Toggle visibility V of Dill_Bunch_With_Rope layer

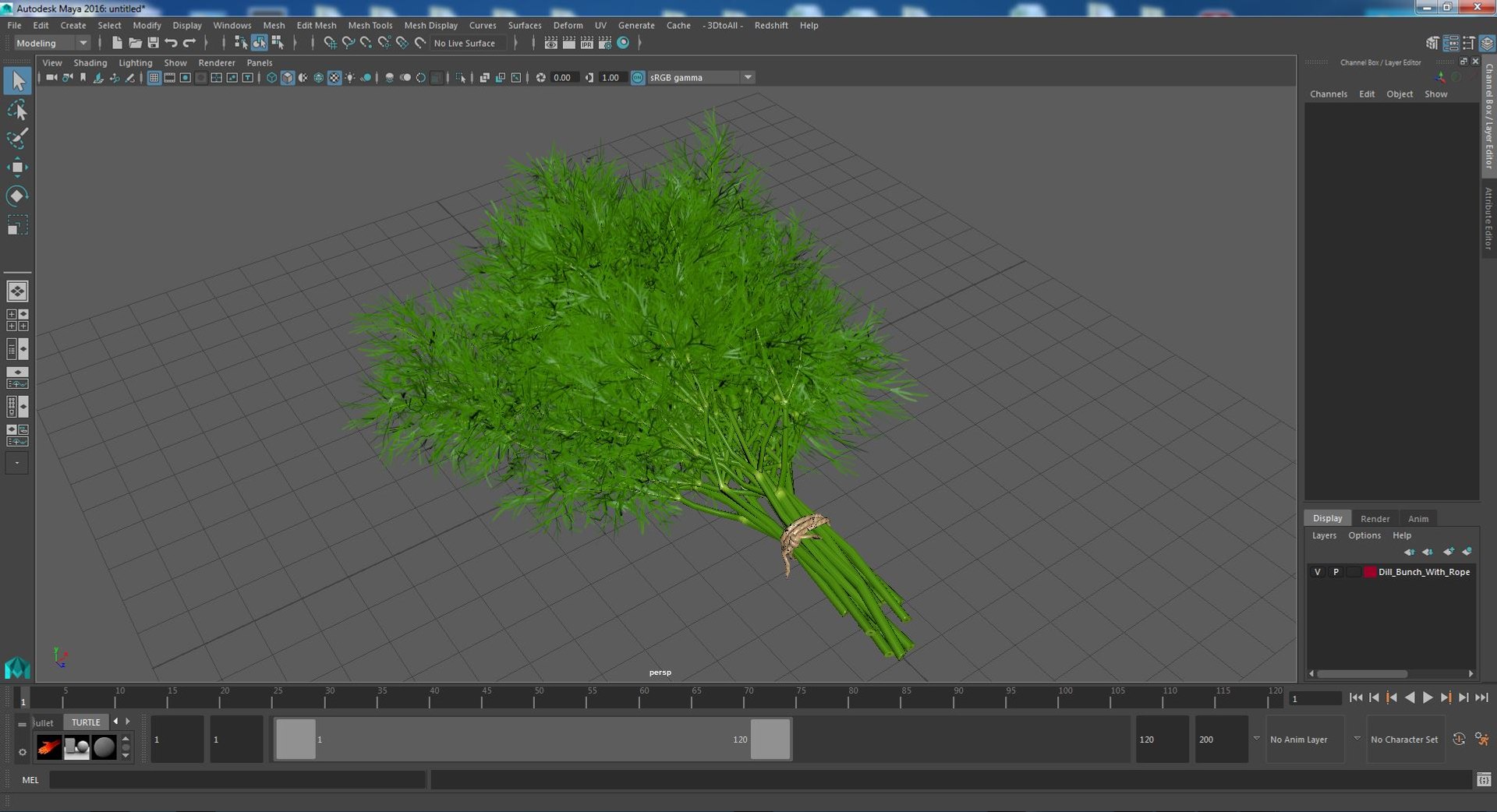pos(1318,572)
